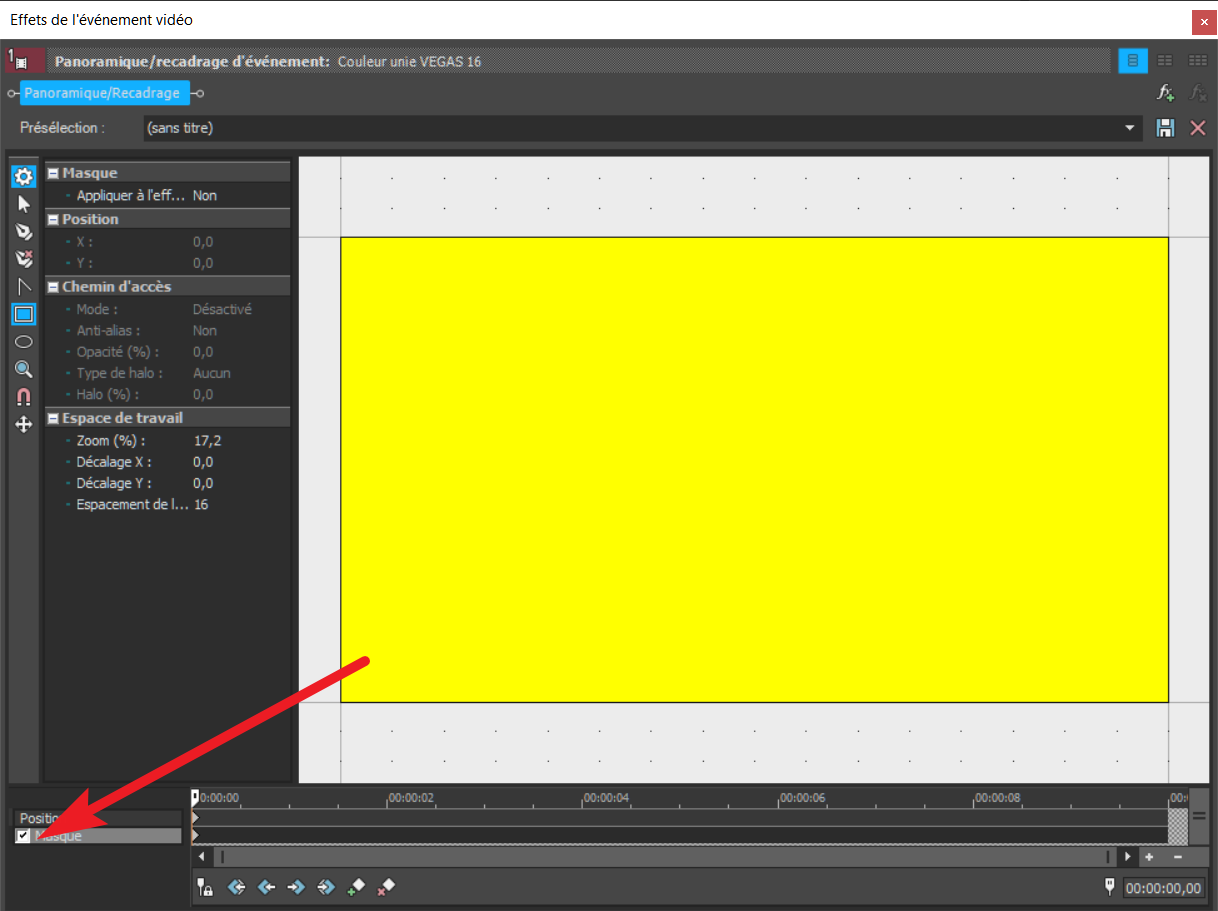
Task: Click the Position X value
Action: click(x=203, y=242)
